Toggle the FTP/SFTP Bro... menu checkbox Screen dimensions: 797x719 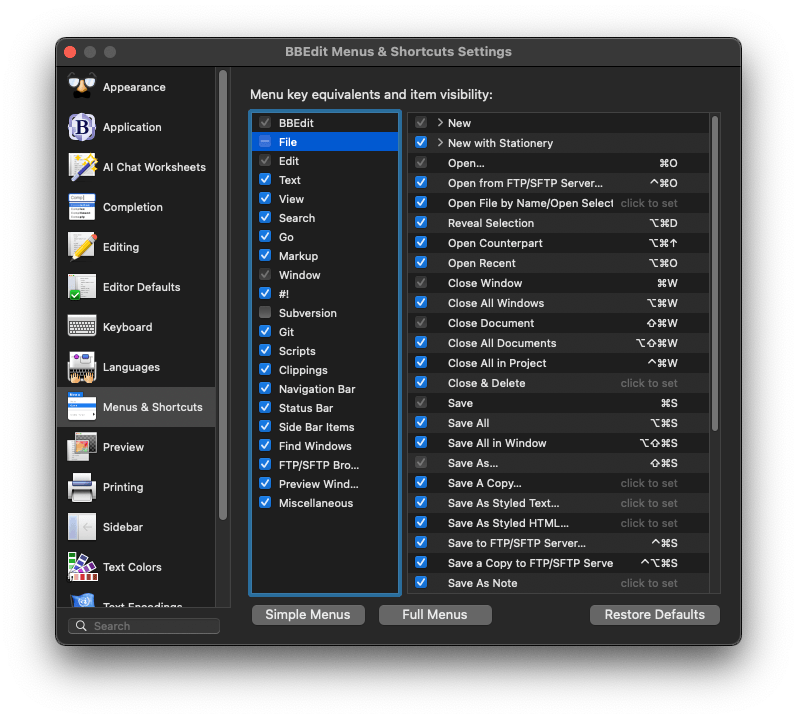(x=265, y=464)
